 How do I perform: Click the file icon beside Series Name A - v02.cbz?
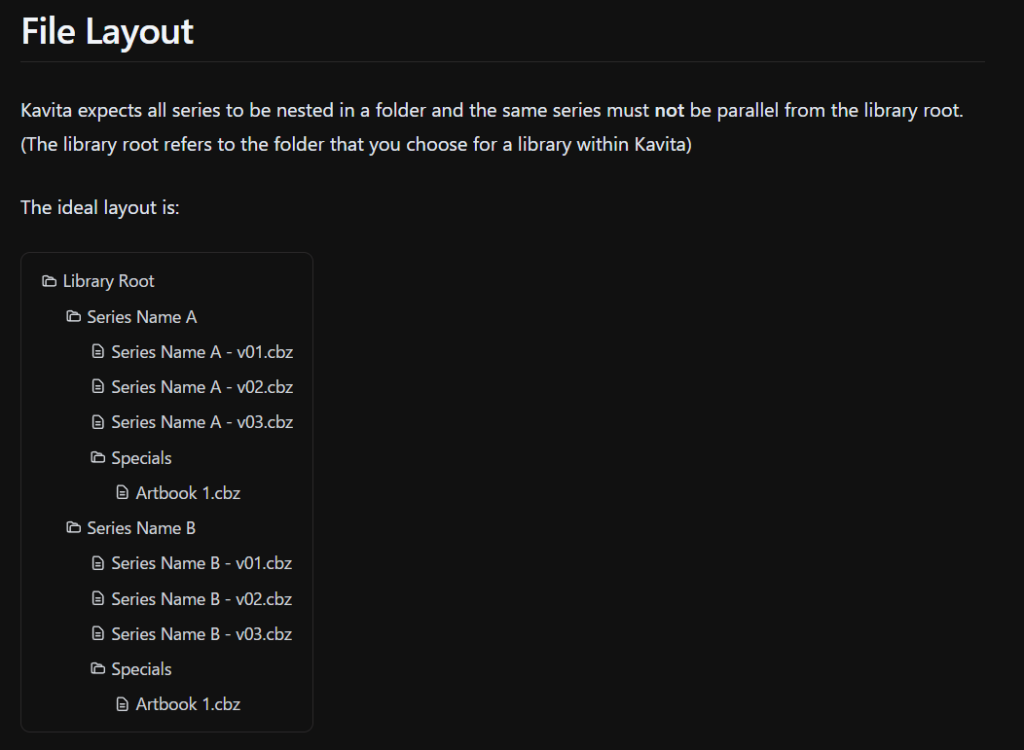[98, 387]
